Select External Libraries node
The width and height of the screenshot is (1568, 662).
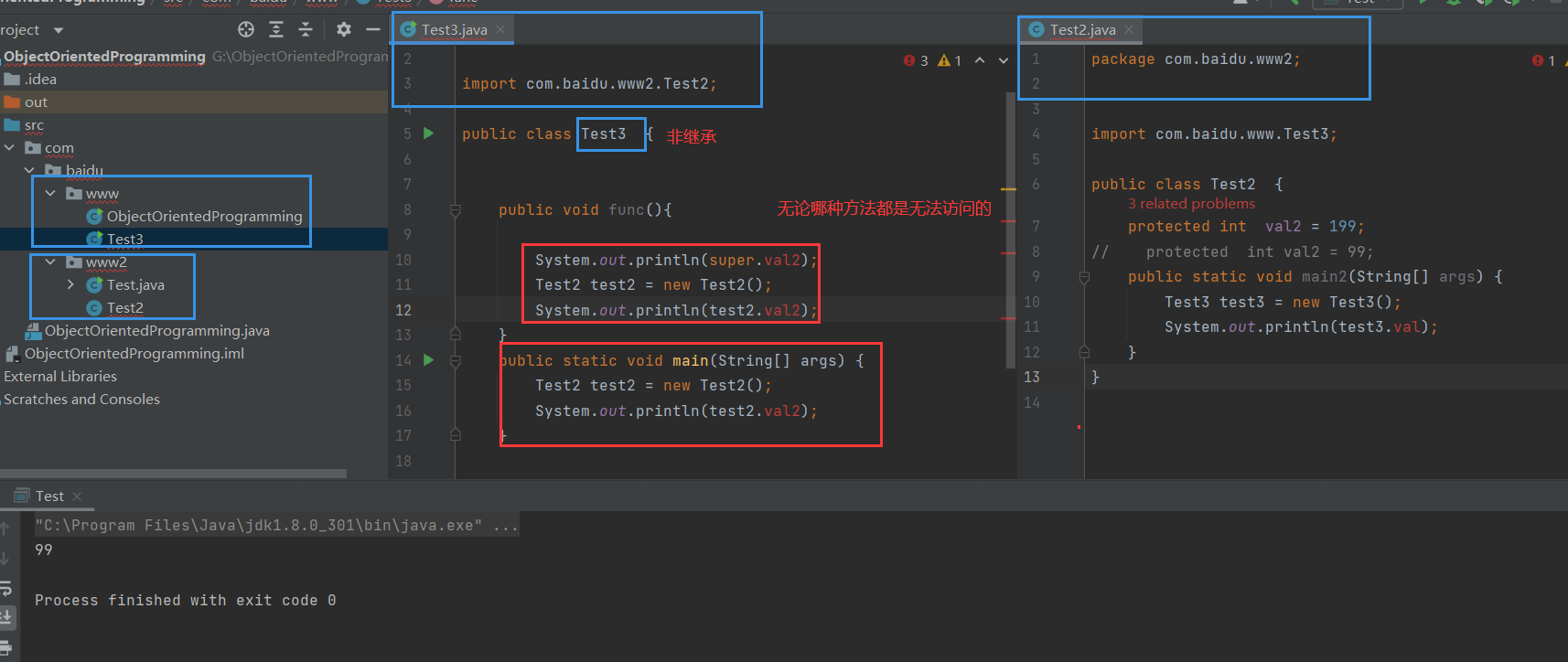pos(60,376)
